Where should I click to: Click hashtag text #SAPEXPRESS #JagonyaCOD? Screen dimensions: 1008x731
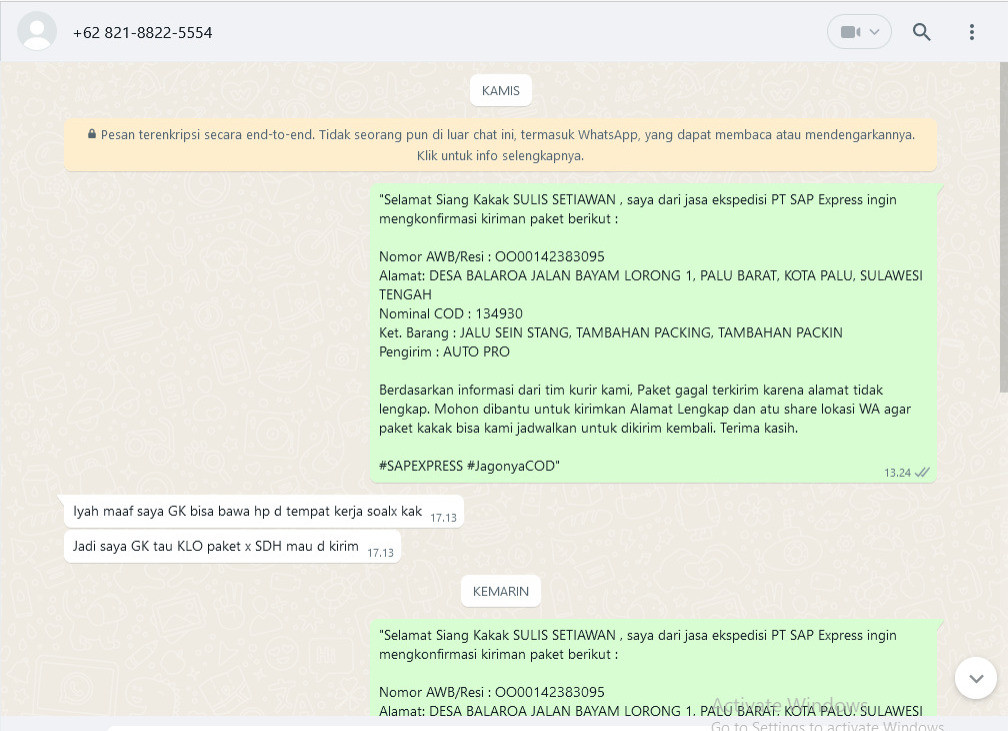[469, 466]
